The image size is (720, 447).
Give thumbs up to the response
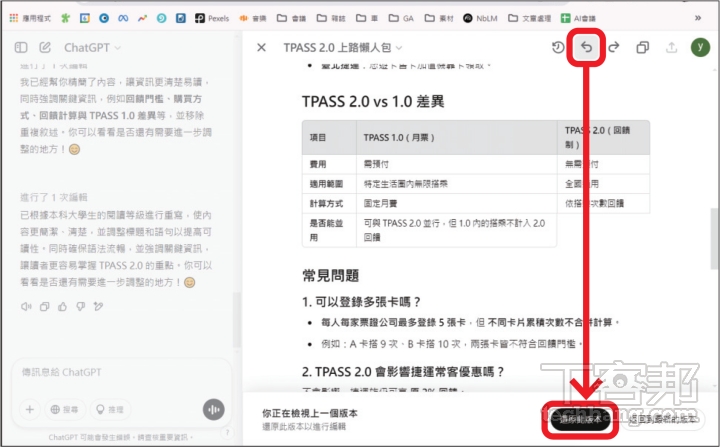[x=62, y=306]
